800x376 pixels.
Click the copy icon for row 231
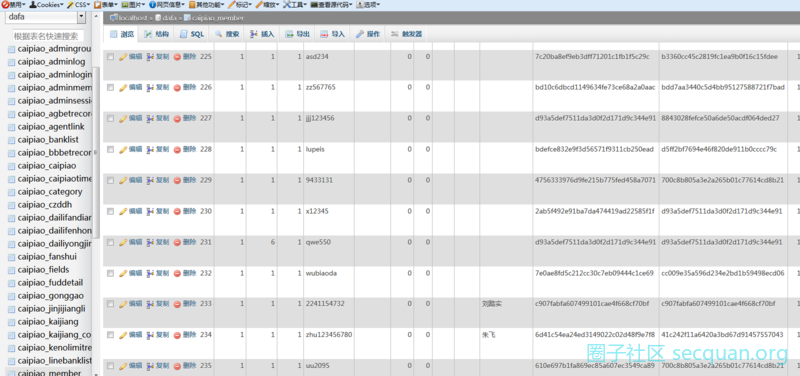coord(150,242)
